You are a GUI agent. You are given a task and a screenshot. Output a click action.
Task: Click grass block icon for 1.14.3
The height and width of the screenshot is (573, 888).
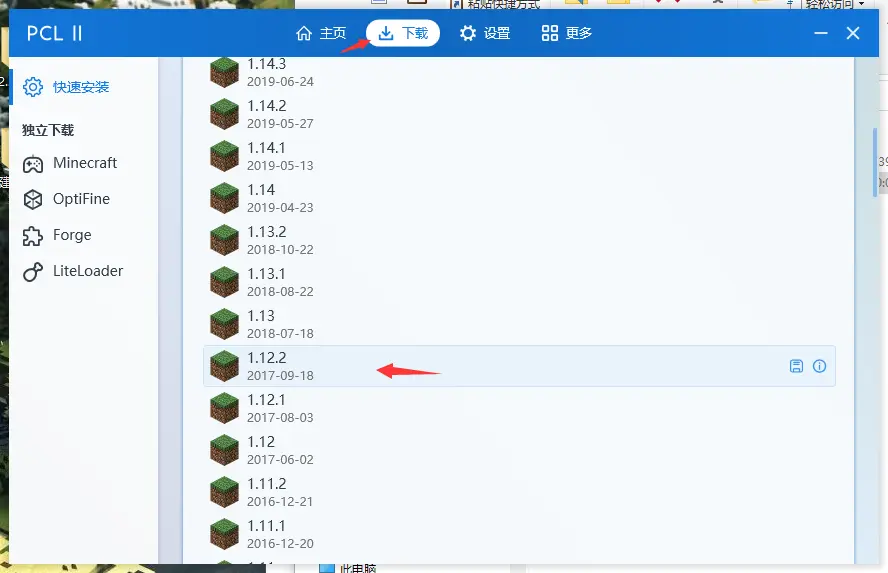click(224, 72)
